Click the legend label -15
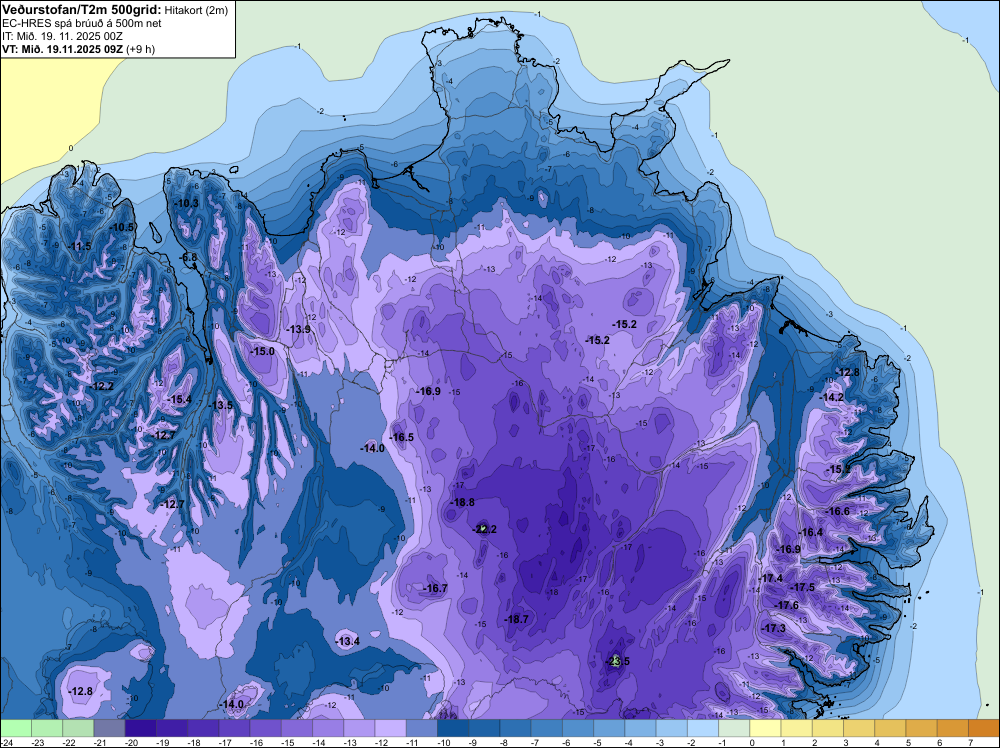 (x=288, y=742)
